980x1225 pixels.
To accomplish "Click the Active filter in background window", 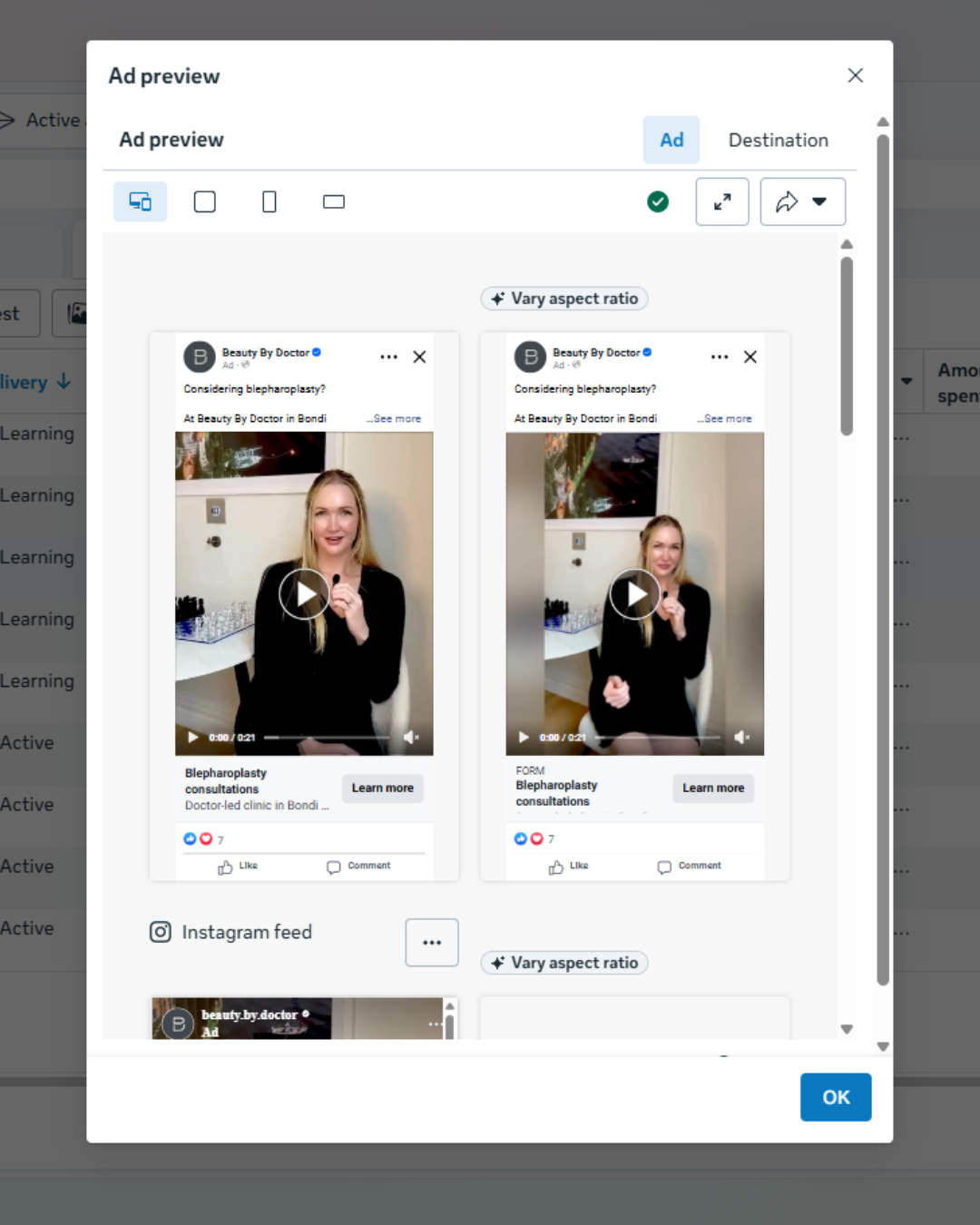I will point(43,120).
